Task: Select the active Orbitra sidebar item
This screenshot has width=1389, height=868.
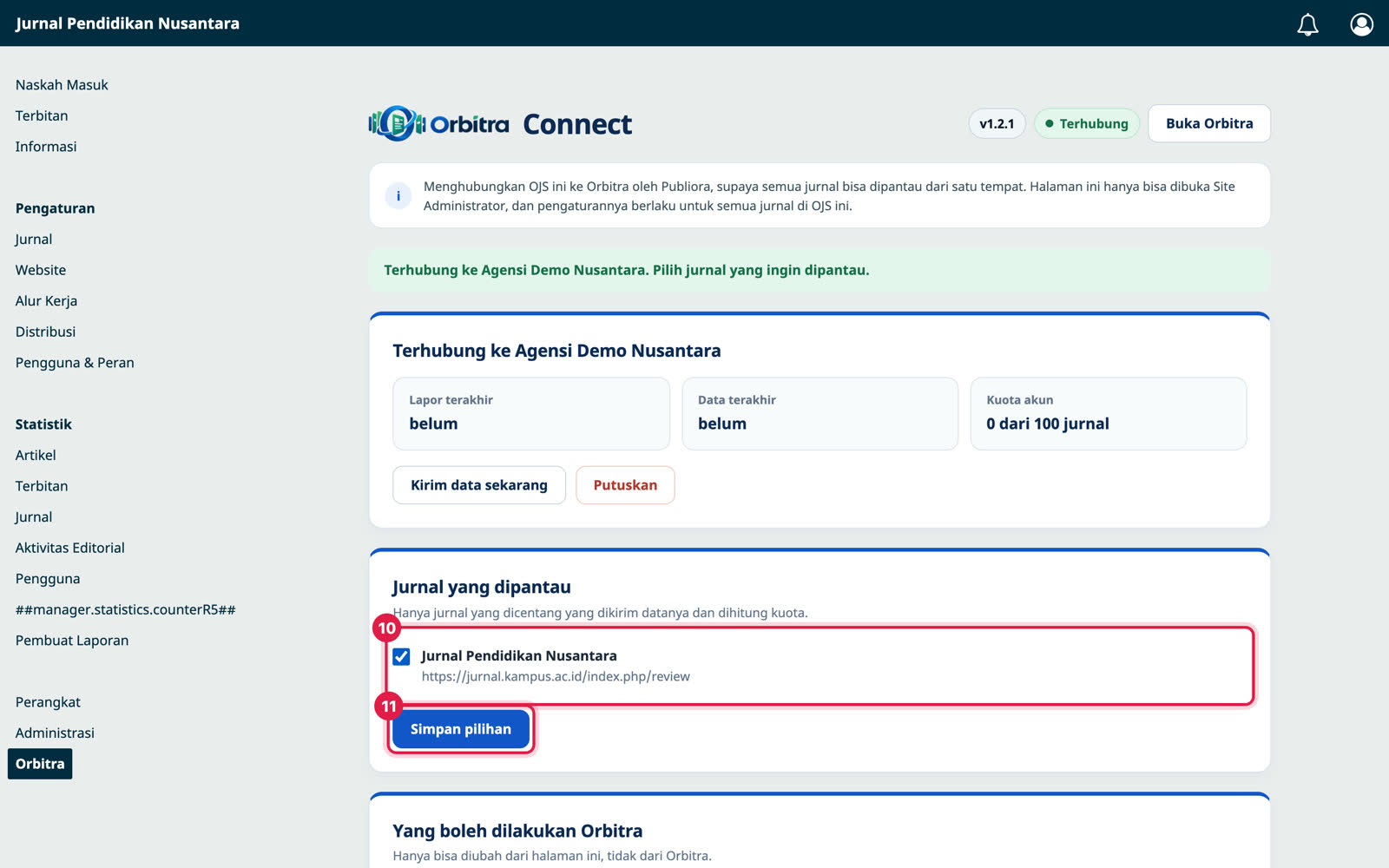Action: coord(40,764)
